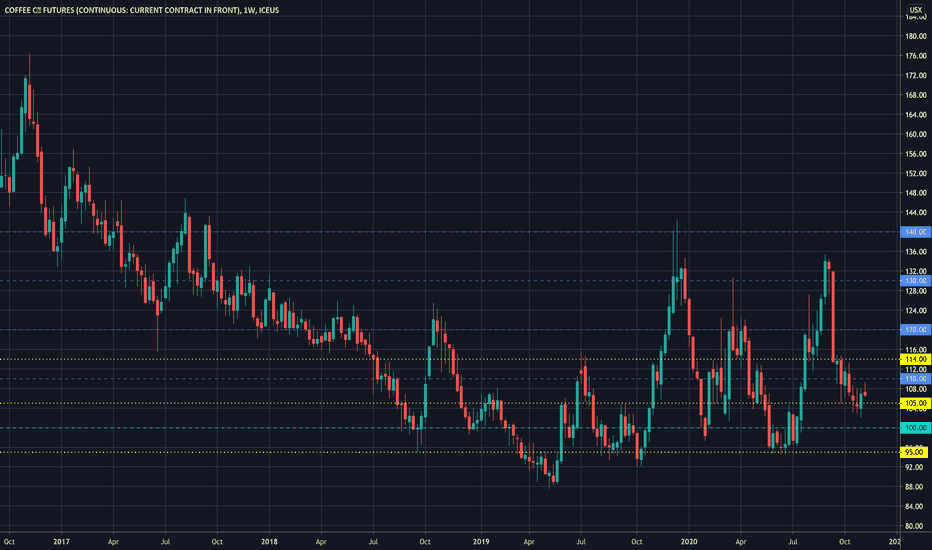Click the 148.00 price axis value

pos(916,193)
